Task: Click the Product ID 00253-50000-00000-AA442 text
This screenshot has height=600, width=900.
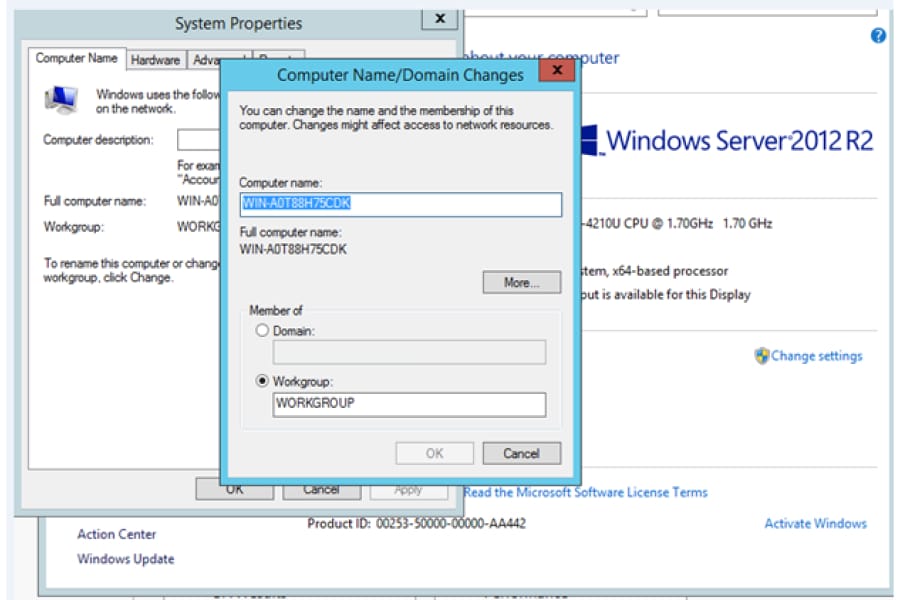Action: (416, 523)
